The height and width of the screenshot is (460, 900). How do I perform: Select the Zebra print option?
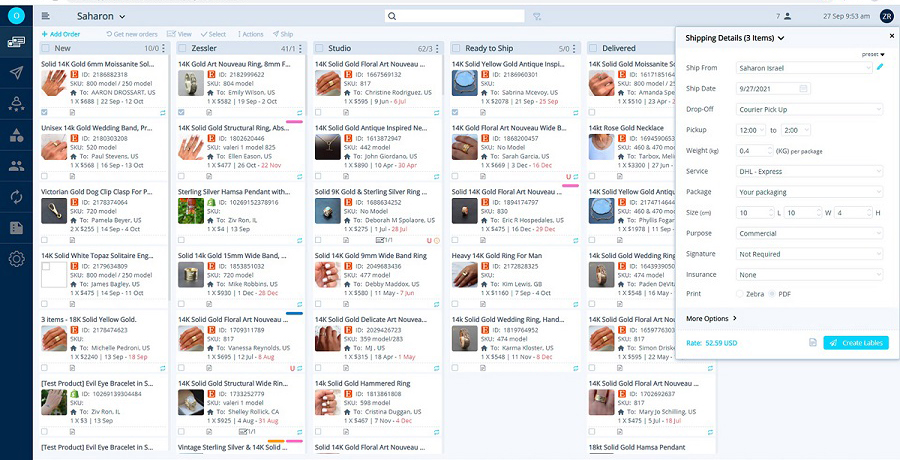click(741, 293)
